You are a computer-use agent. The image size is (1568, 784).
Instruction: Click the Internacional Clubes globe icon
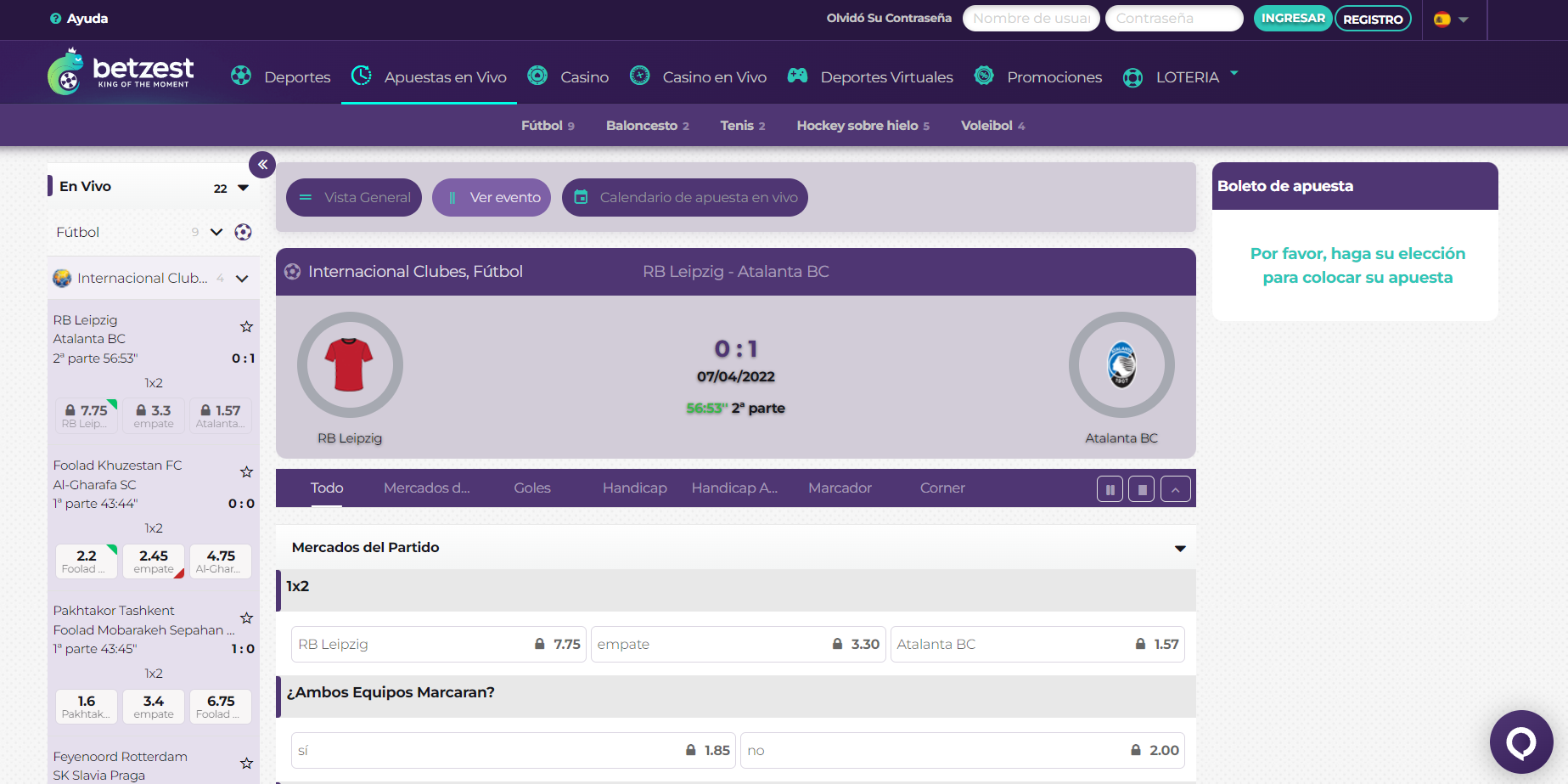pos(62,278)
